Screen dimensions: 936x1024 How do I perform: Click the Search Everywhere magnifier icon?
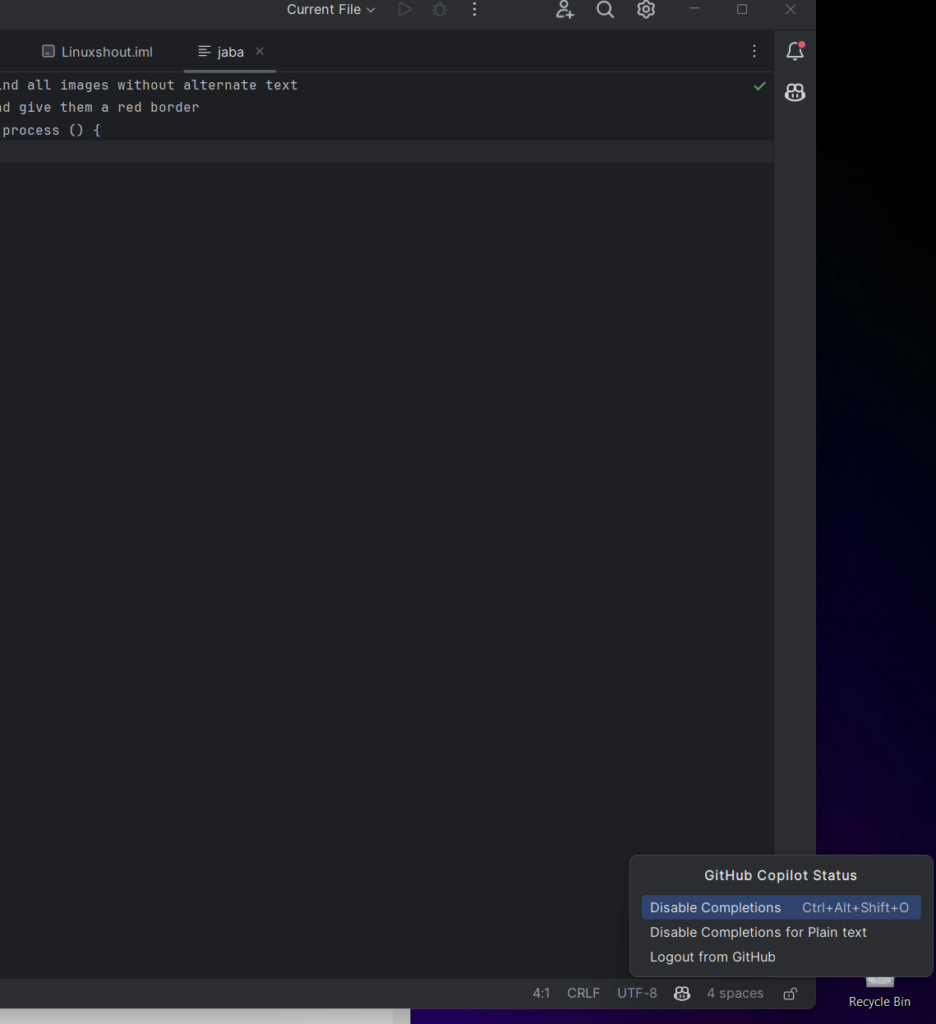pyautogui.click(x=605, y=9)
